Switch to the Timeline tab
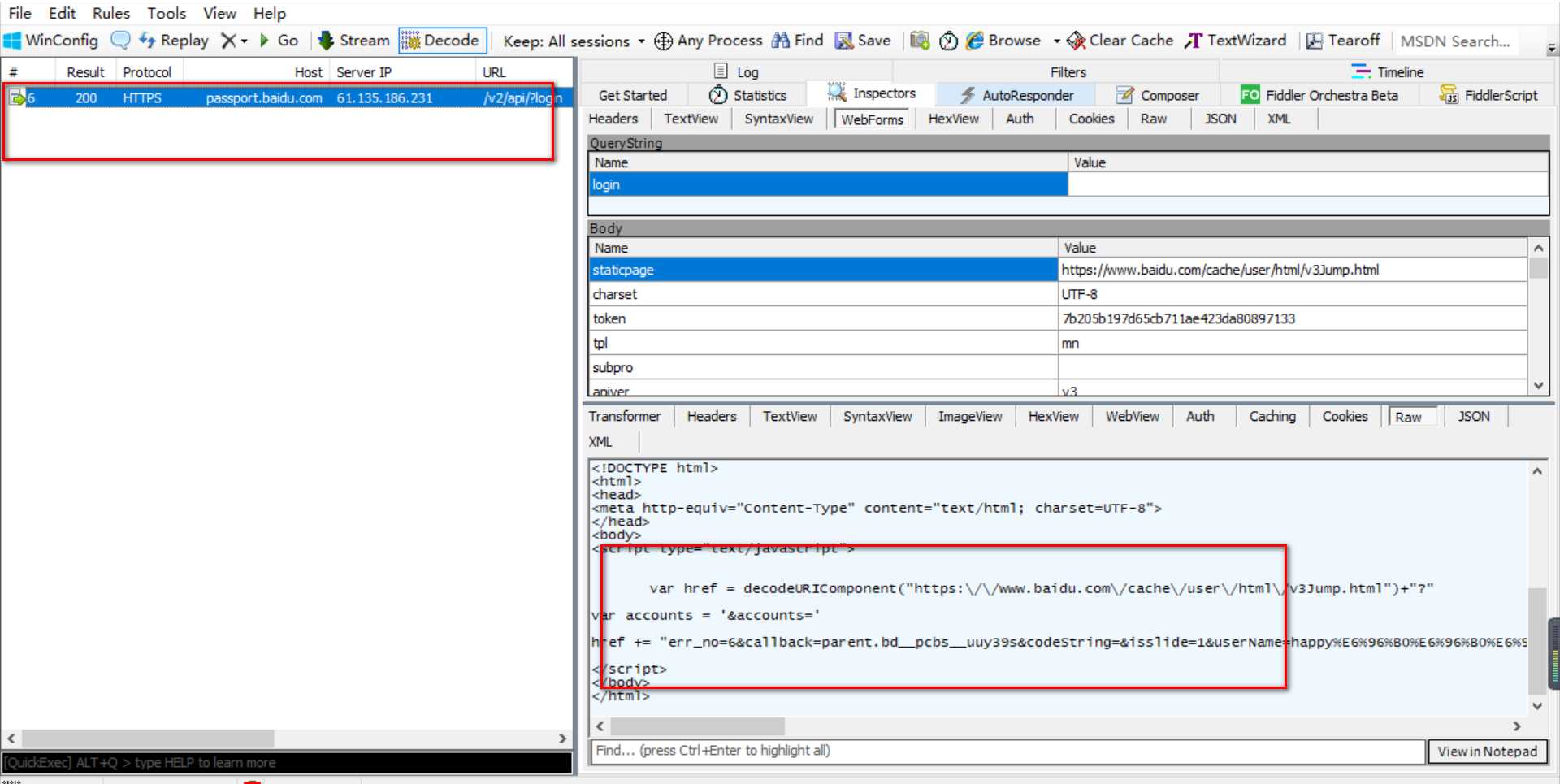 pyautogui.click(x=1388, y=71)
